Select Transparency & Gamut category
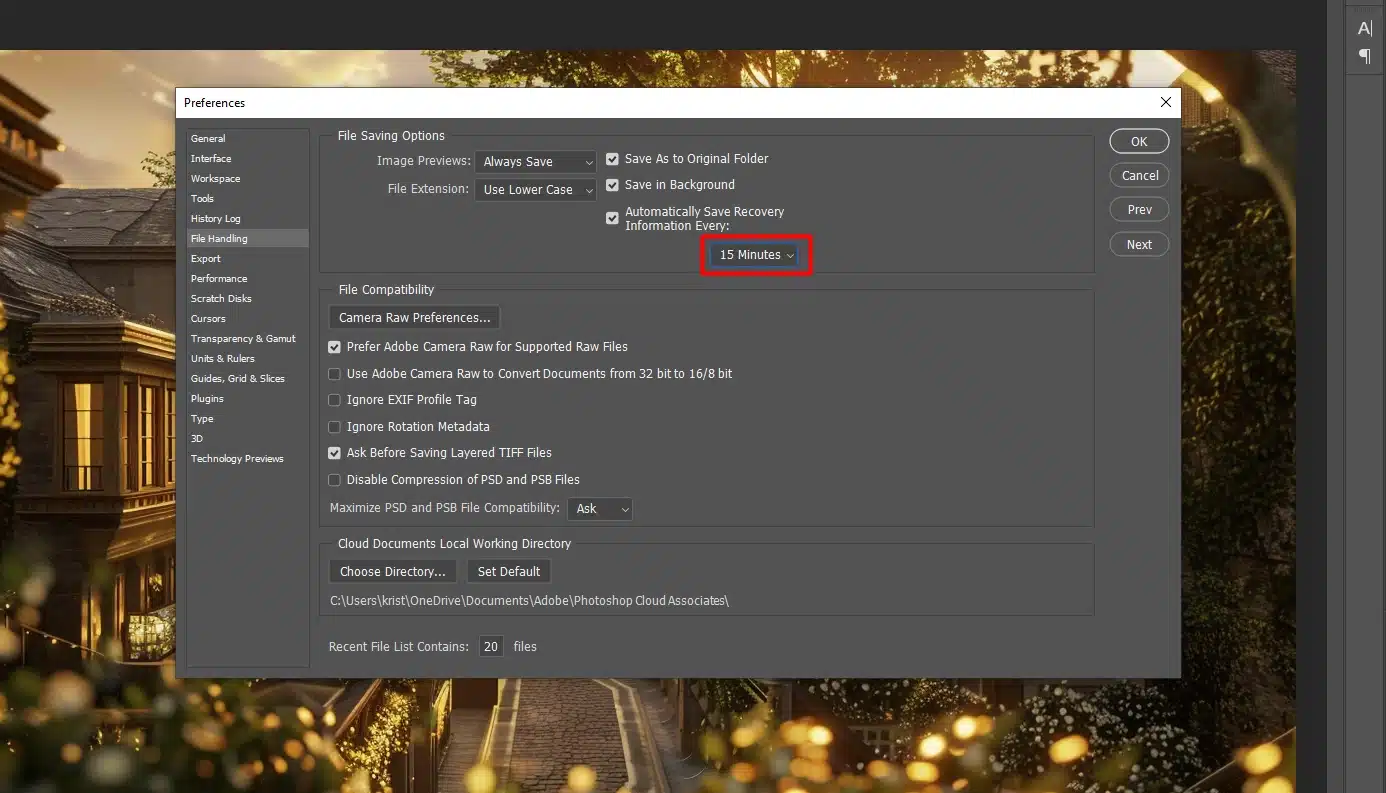 [248, 338]
